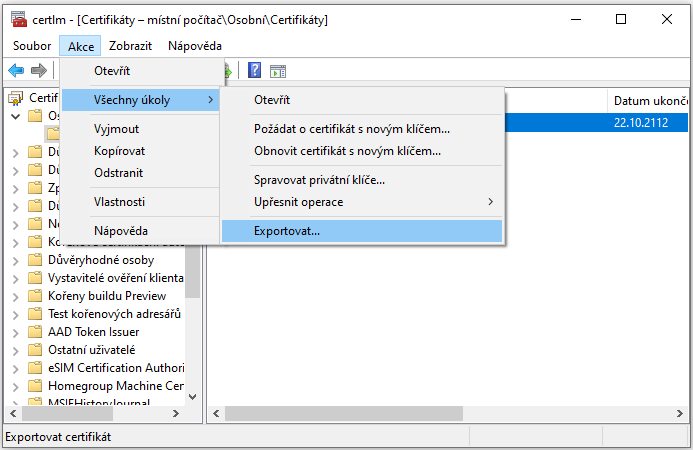Expand the Kořeny buildu Preview tree node
The height and width of the screenshot is (450, 693).
click(15, 297)
